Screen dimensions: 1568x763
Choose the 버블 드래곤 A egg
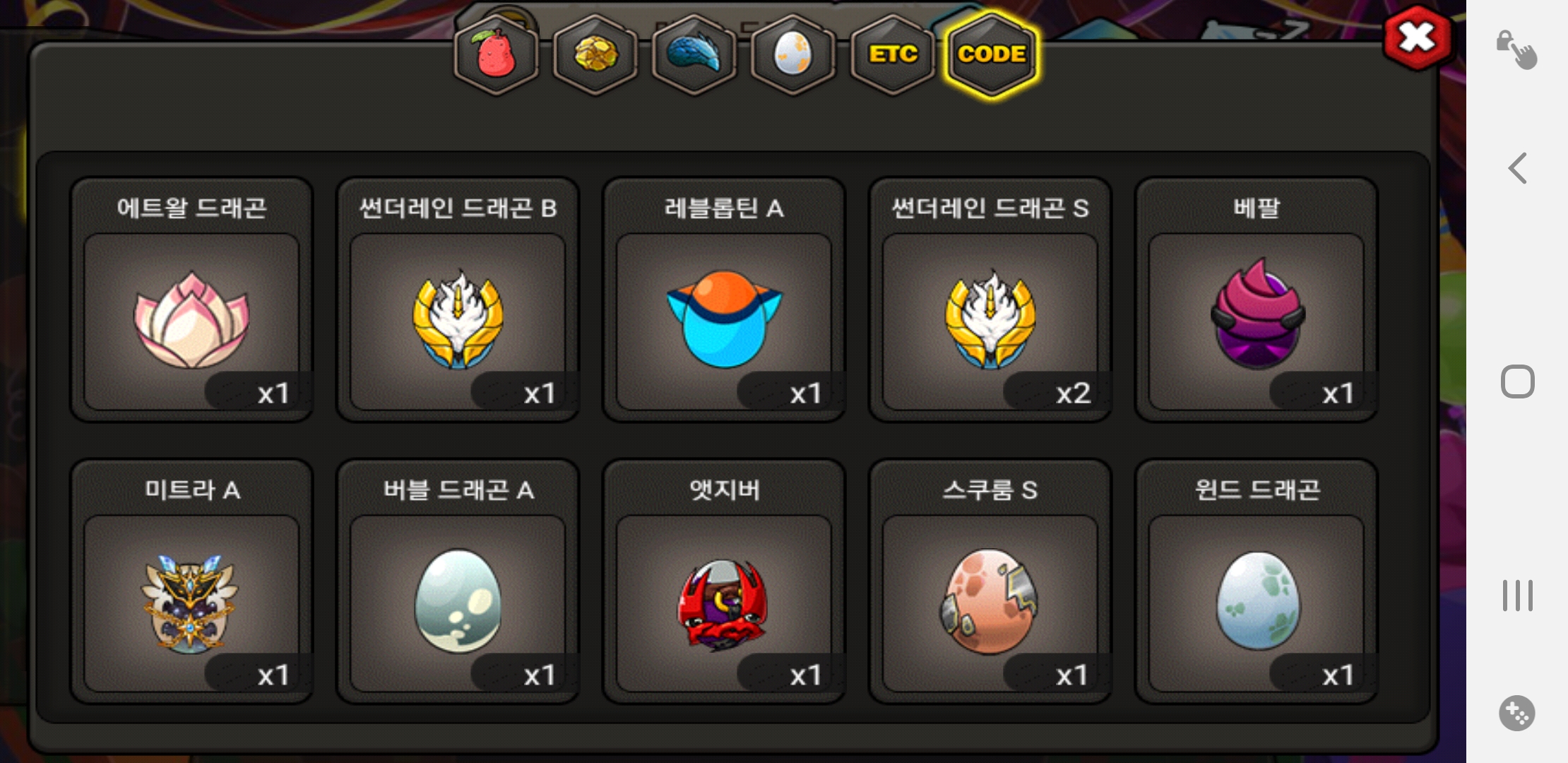[x=458, y=581]
